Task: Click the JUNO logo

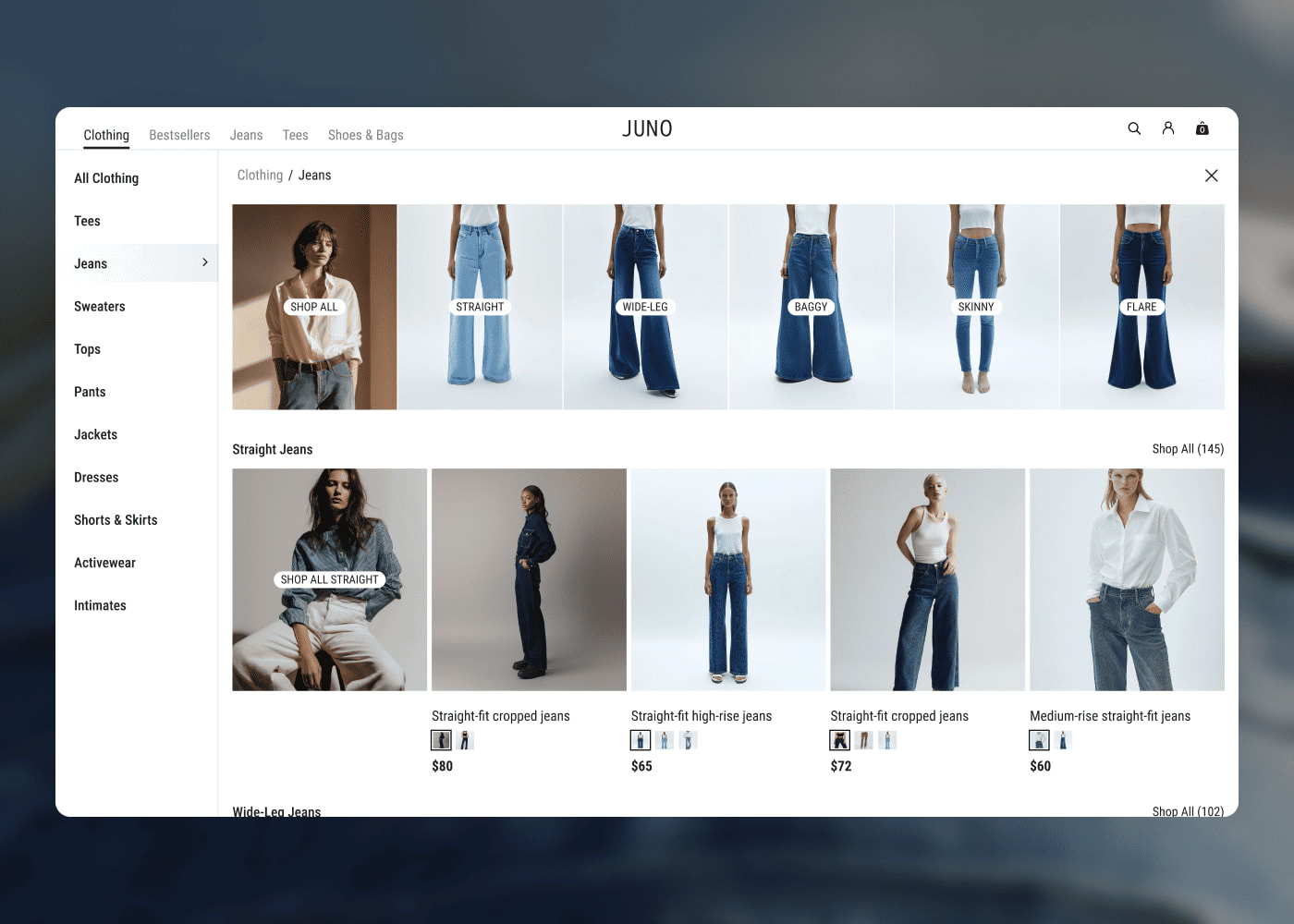Action: click(647, 129)
